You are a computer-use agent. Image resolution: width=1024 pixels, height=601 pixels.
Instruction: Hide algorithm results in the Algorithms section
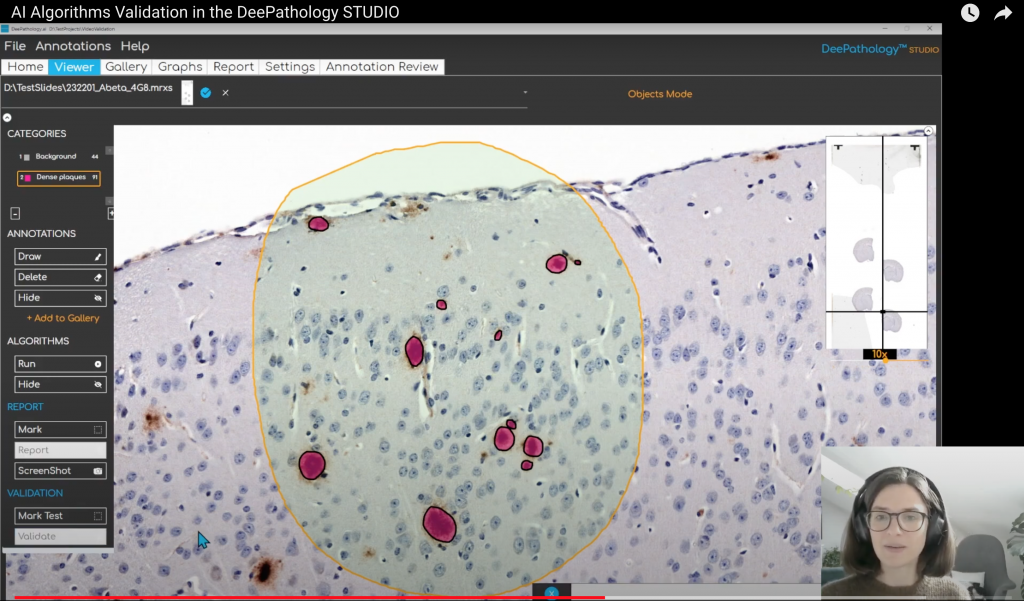(x=60, y=385)
